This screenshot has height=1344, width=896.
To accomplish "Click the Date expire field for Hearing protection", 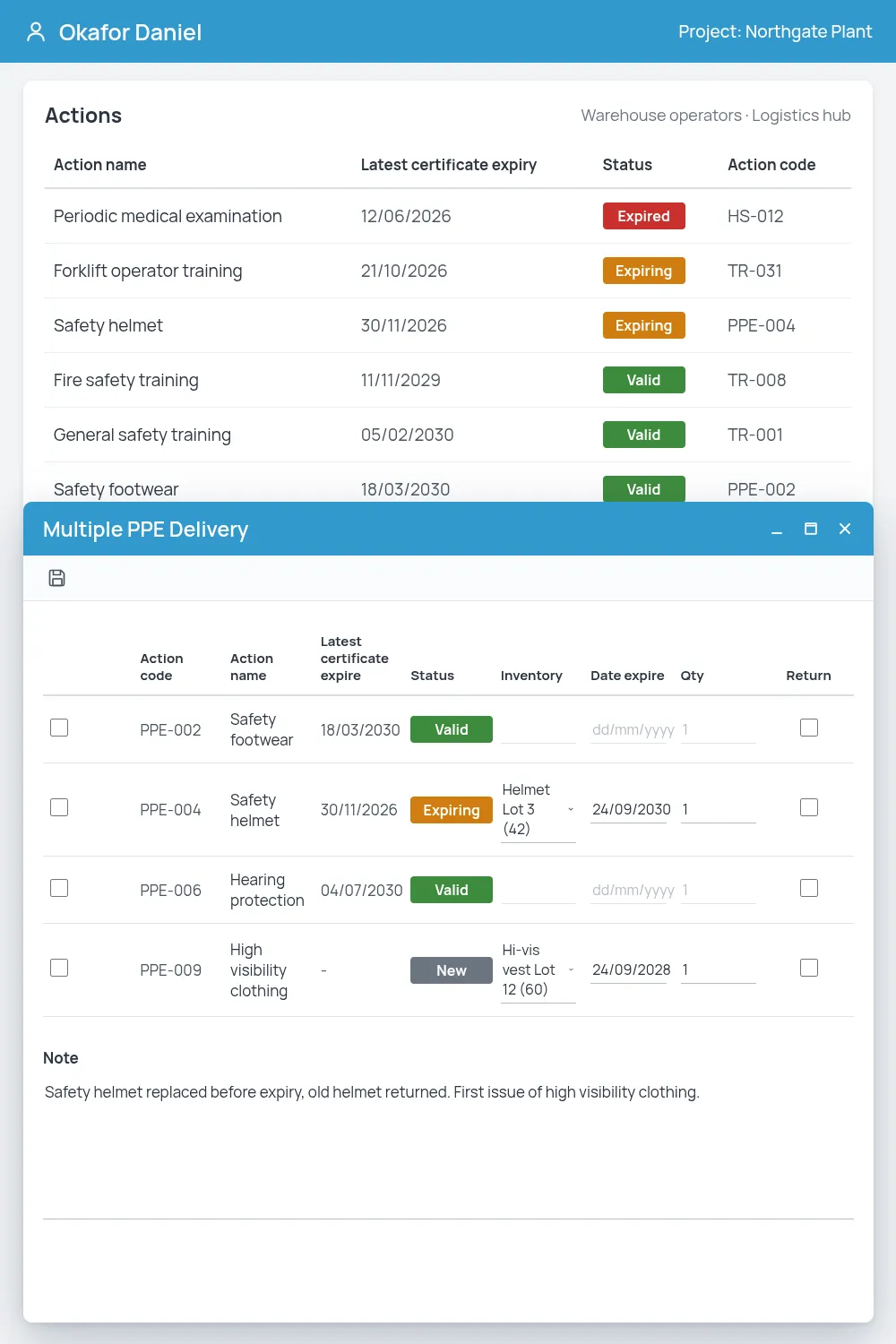I will click(628, 891).
